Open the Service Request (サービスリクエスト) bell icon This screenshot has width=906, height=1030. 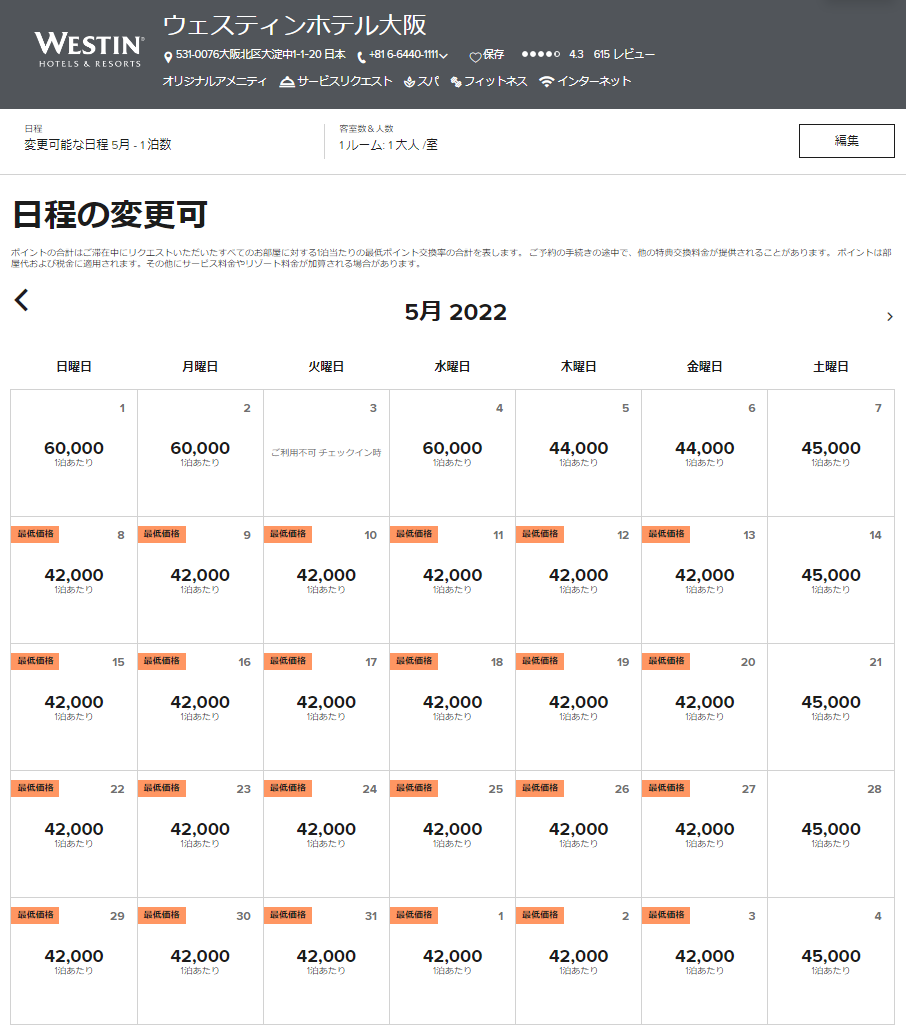287,82
